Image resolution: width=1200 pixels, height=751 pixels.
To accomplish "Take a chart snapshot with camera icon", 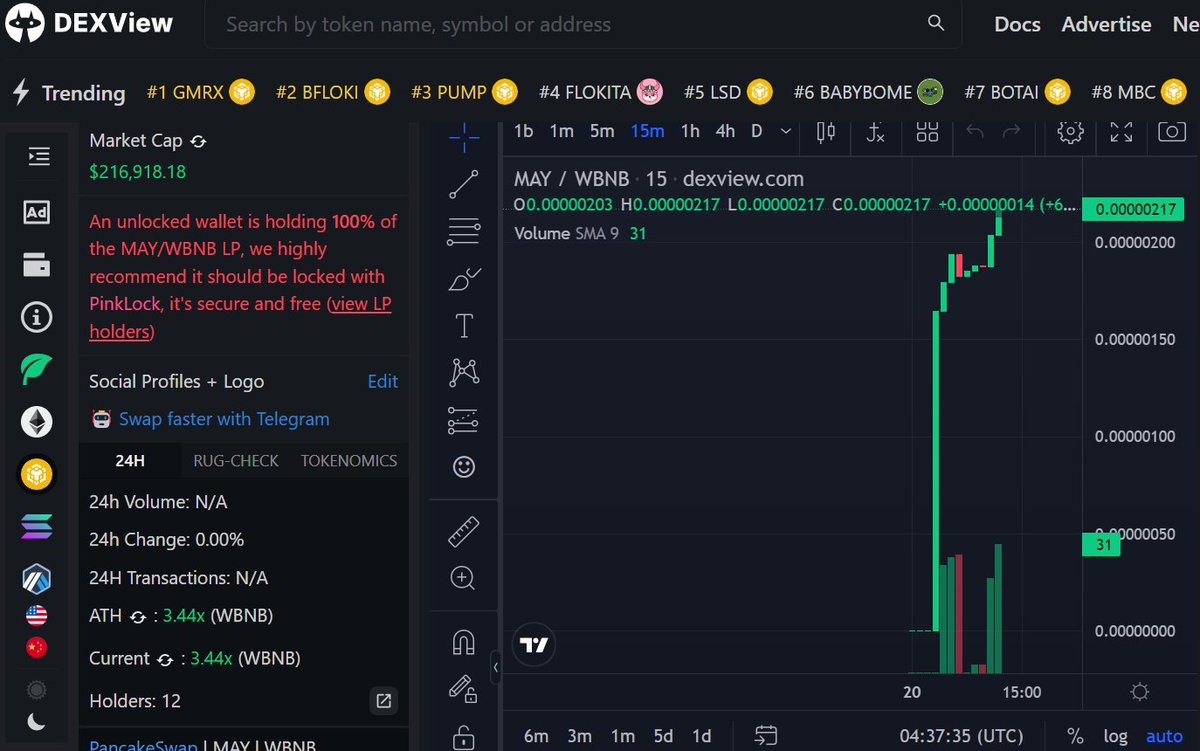I will click(x=1171, y=131).
